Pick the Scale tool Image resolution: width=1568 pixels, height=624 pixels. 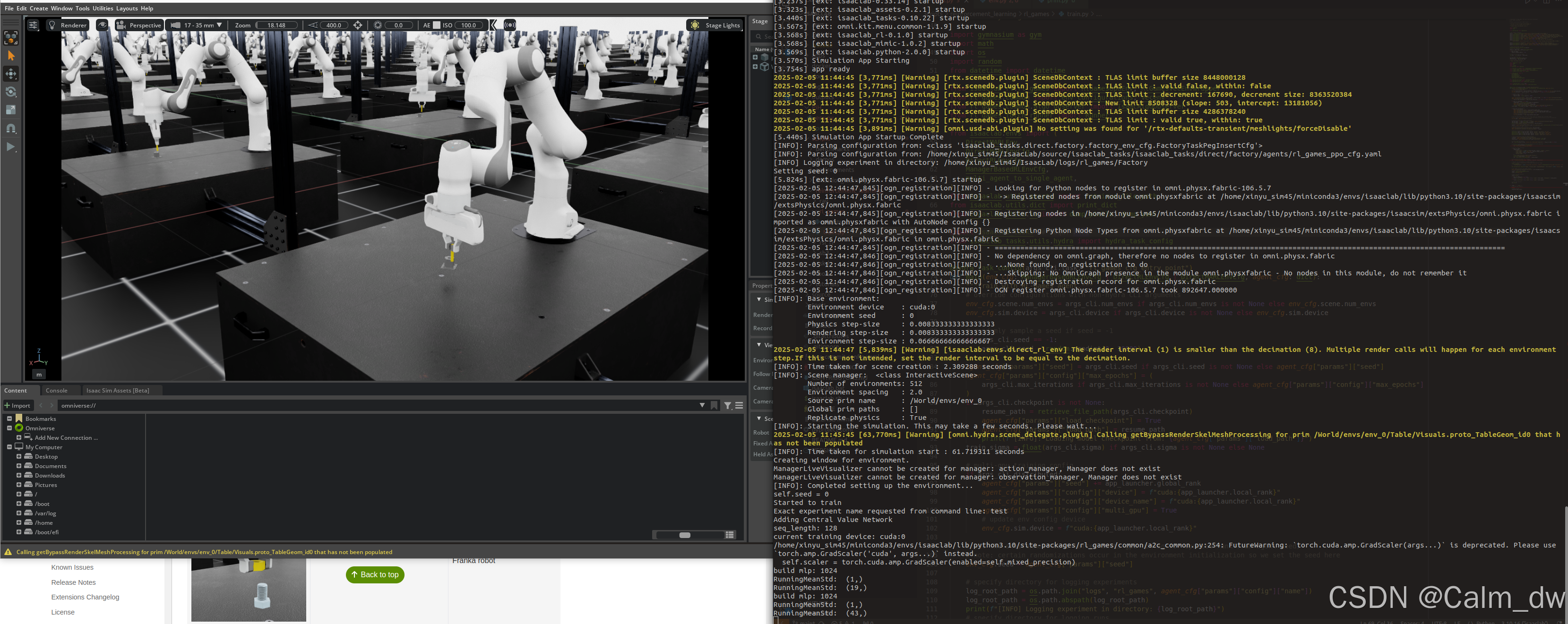pyautogui.click(x=11, y=110)
